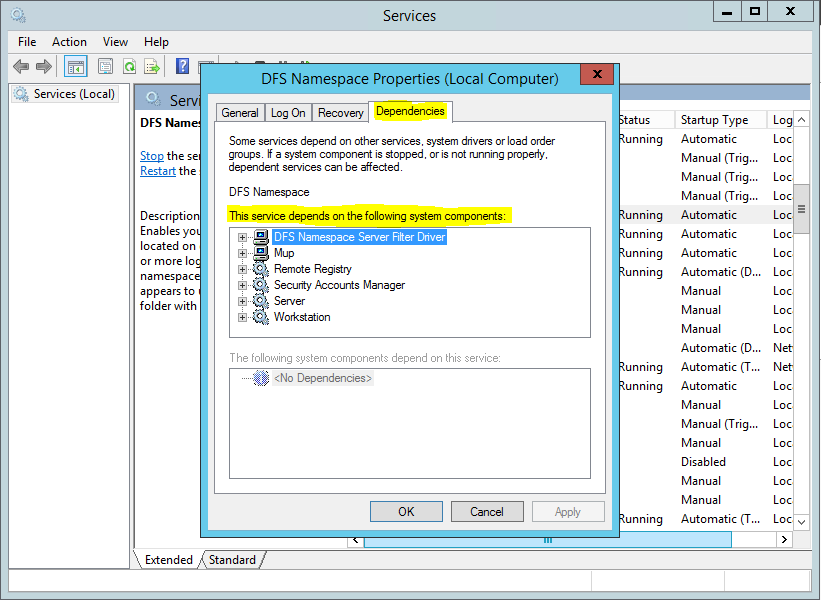This screenshot has width=821, height=600.
Task: Sort by the Startup Type column header
Action: [x=720, y=120]
